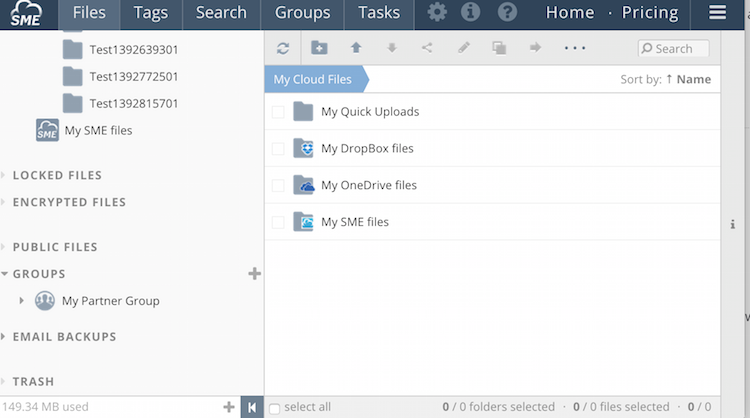Tick the My DropBox files checkbox
Image resolution: width=750 pixels, height=418 pixels.
[x=278, y=149]
